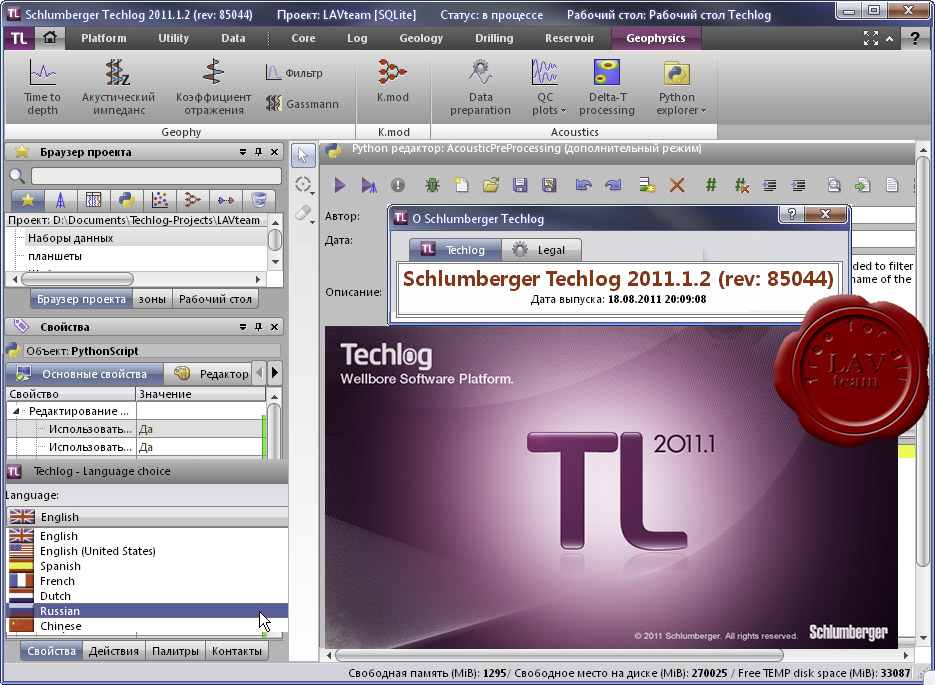The height and width of the screenshot is (685, 935).
Task: Select Наборы данных tree item
Action: (70, 238)
